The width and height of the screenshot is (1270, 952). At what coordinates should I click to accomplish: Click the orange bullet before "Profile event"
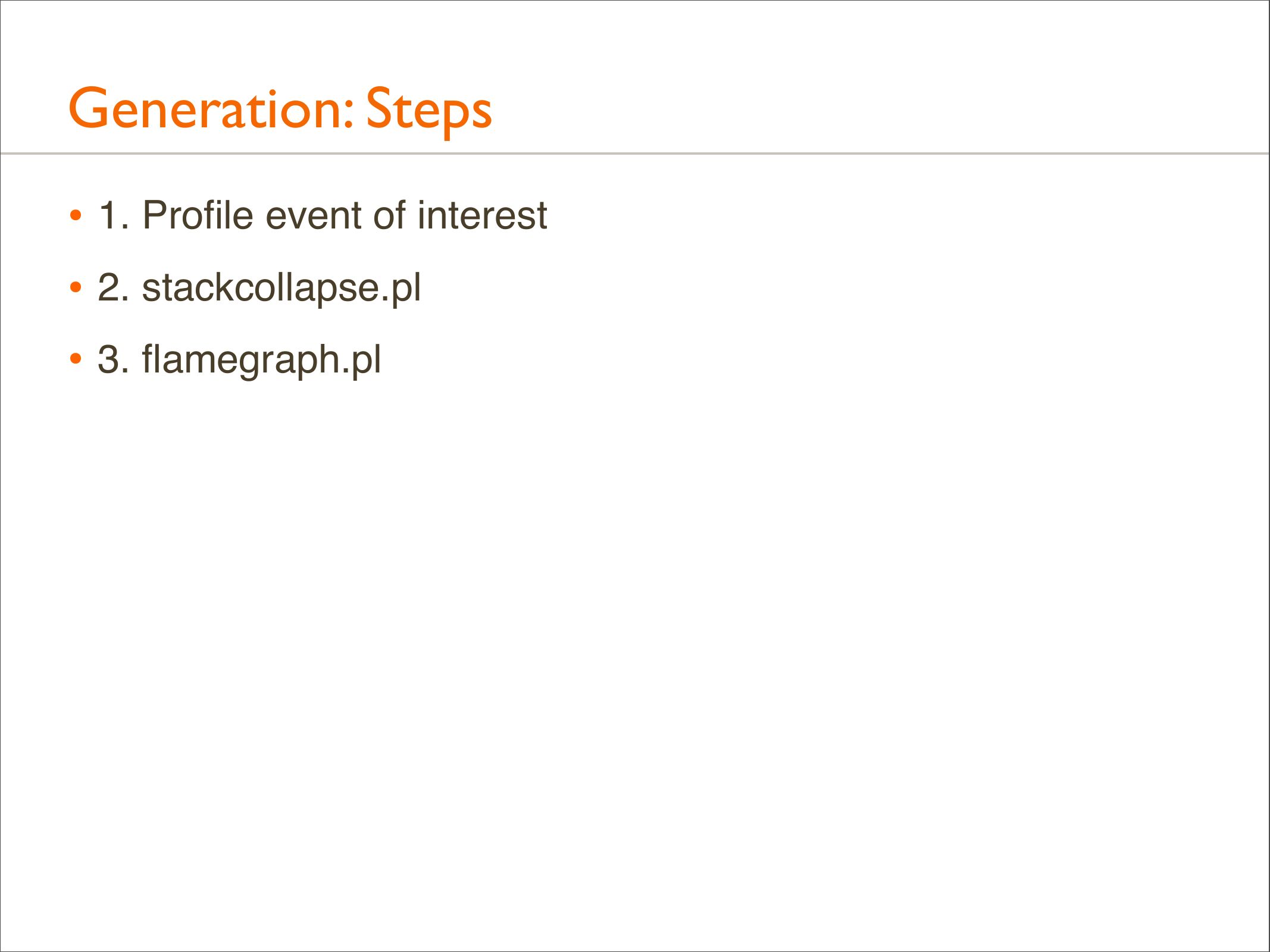pyautogui.click(x=76, y=215)
